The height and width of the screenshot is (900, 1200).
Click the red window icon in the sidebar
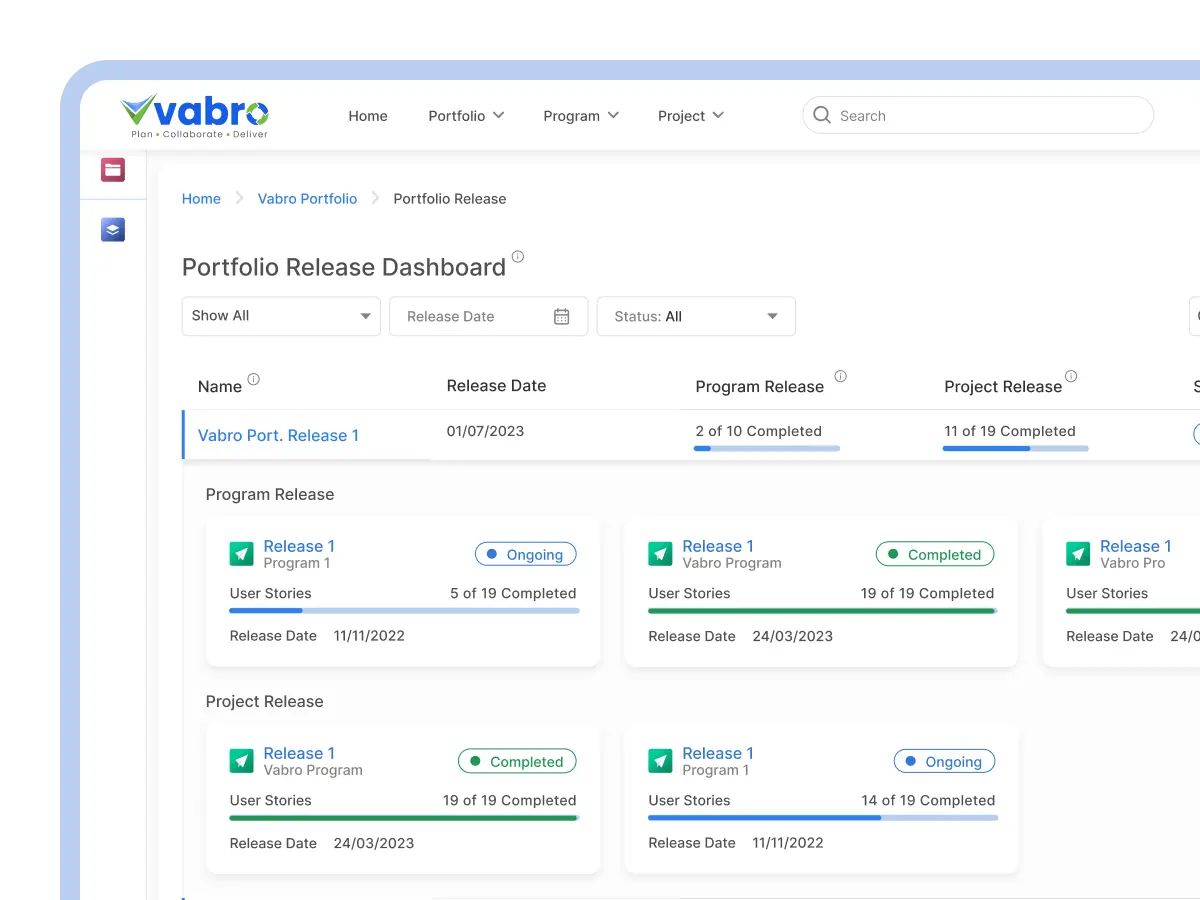point(113,170)
